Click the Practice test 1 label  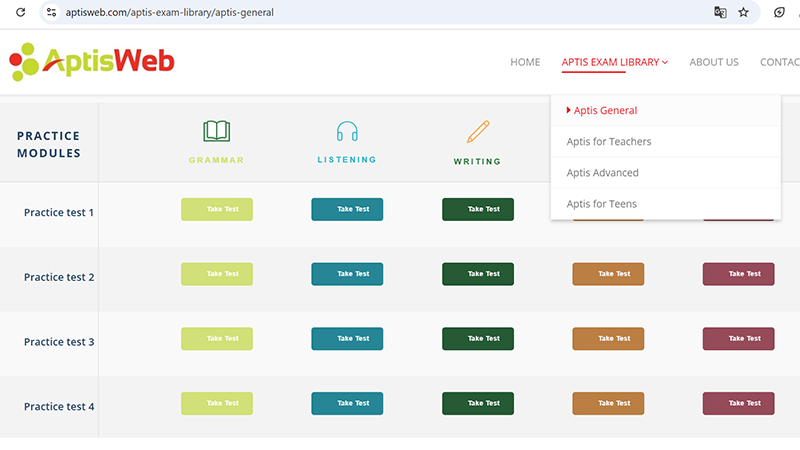[x=59, y=212]
